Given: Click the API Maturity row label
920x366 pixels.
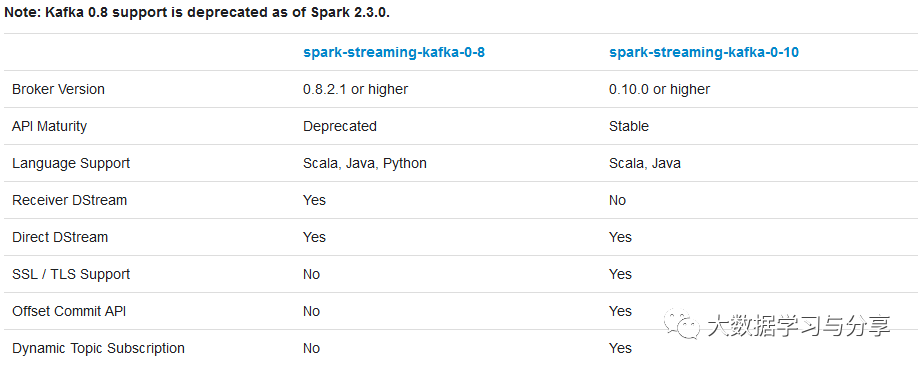Looking at the screenshot, I should coord(49,126).
